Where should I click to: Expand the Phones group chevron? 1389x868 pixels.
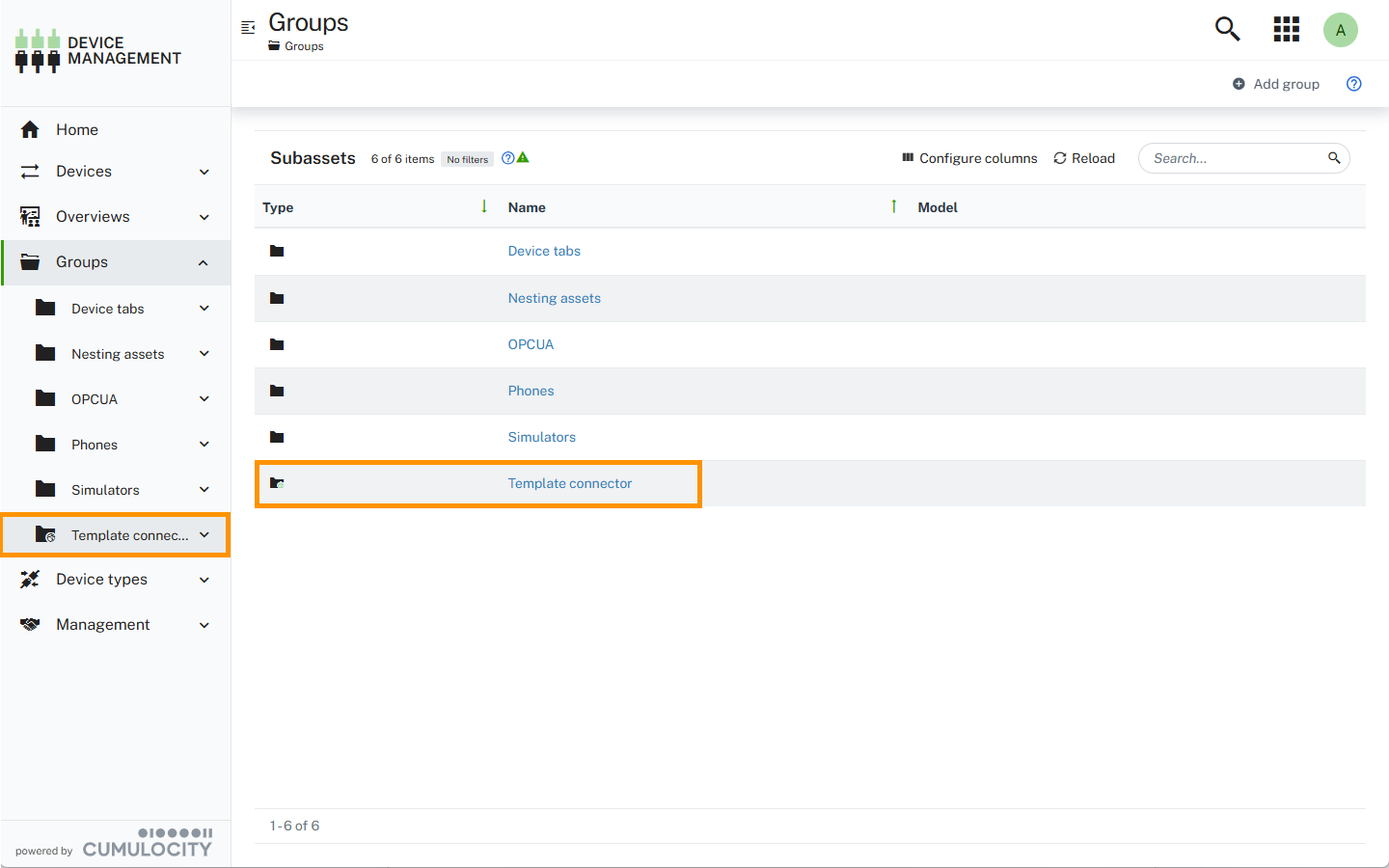(203, 444)
